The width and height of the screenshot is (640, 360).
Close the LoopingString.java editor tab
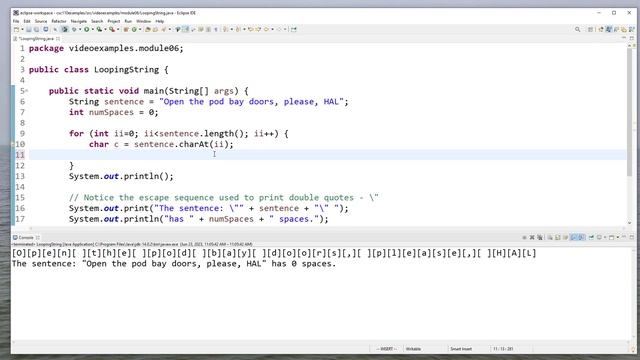click(x=58, y=38)
